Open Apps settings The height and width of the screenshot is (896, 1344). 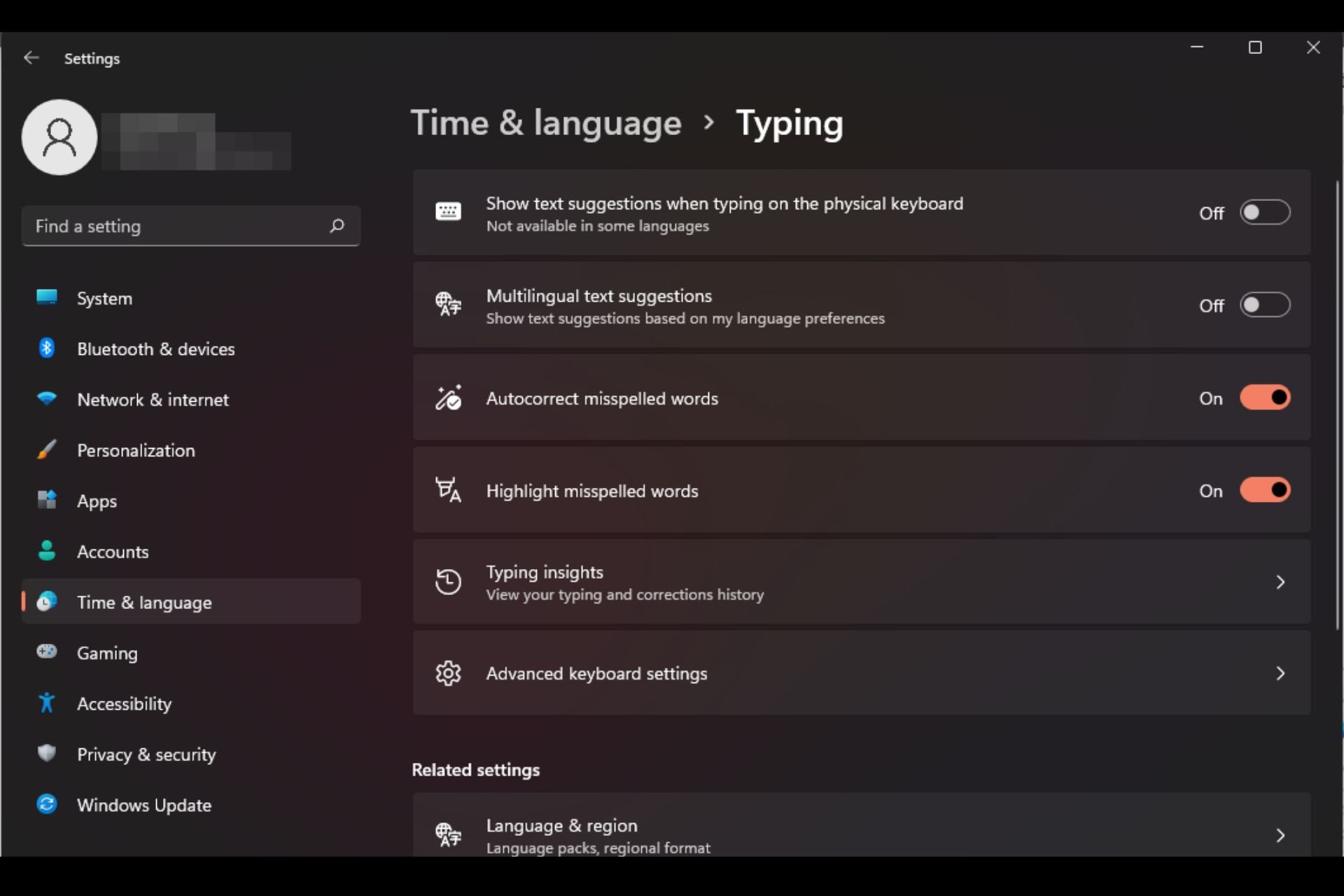tap(97, 500)
